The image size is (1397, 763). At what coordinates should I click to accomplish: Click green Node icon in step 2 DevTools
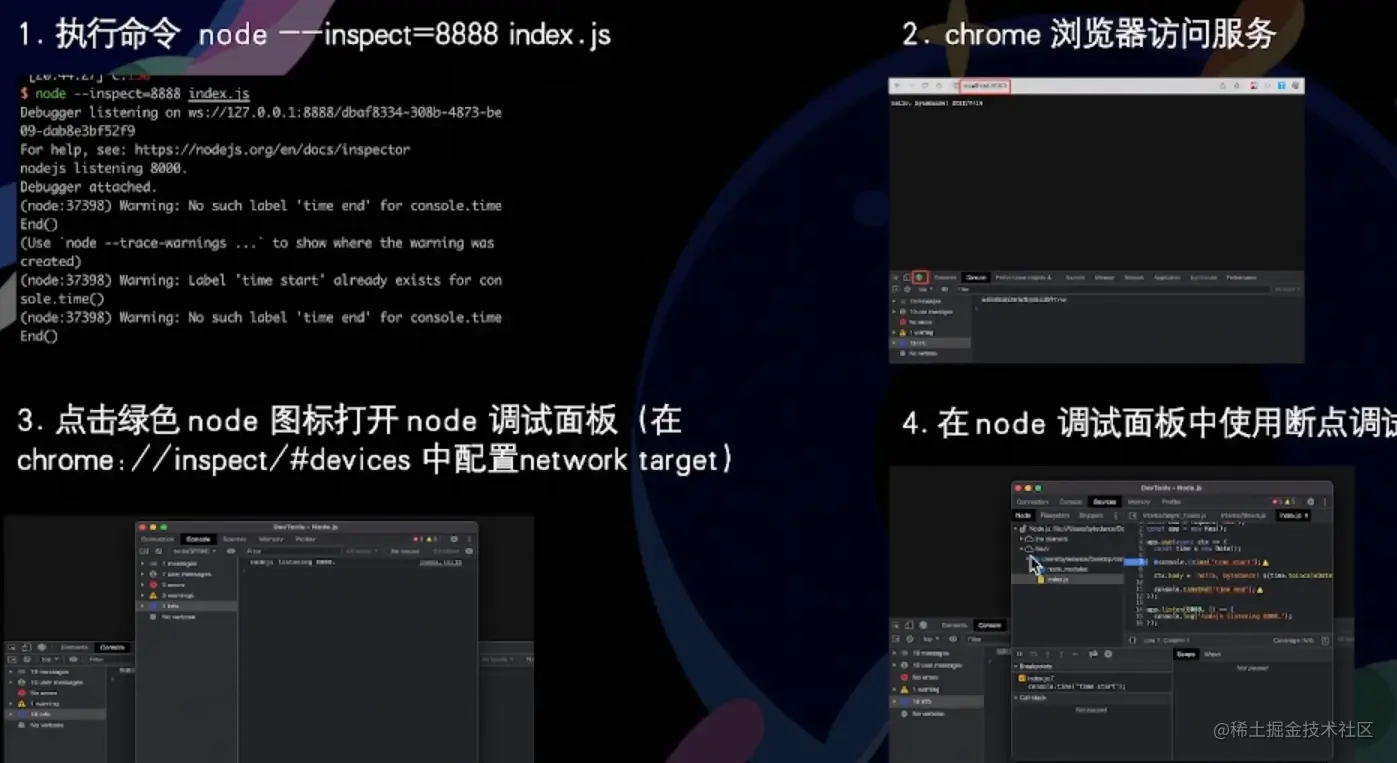920,277
